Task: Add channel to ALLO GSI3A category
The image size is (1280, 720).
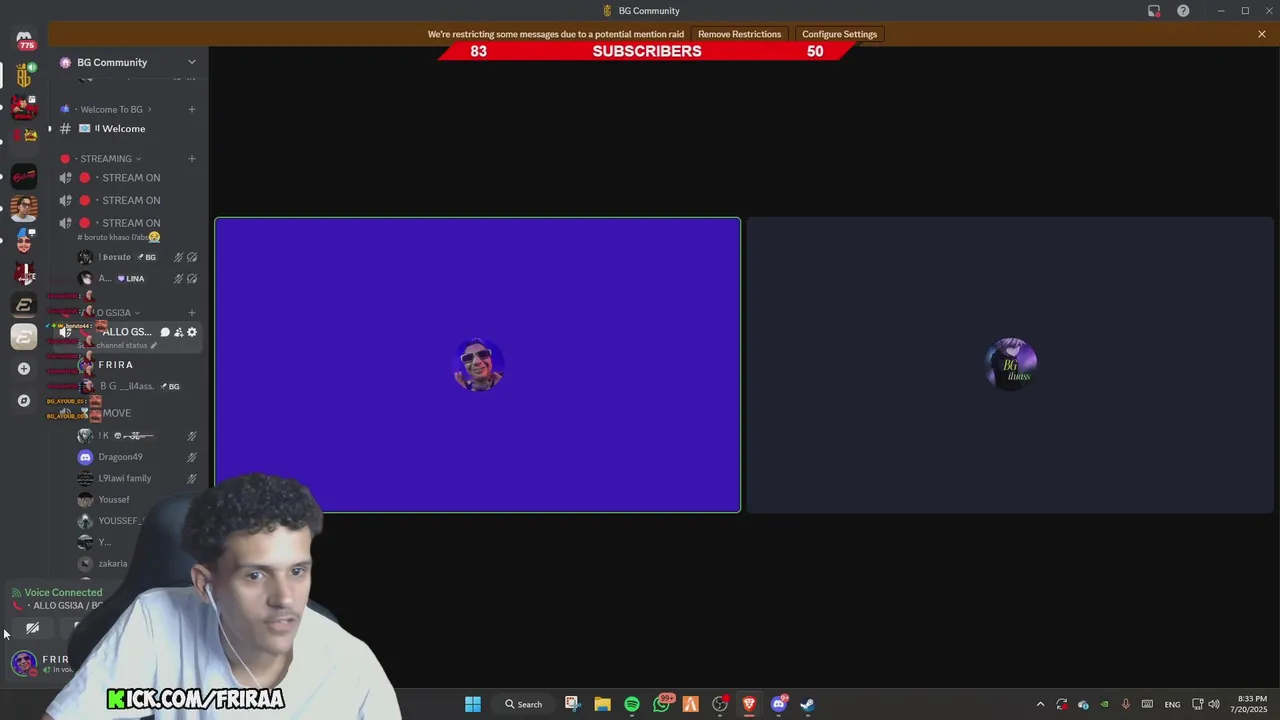Action: click(192, 313)
